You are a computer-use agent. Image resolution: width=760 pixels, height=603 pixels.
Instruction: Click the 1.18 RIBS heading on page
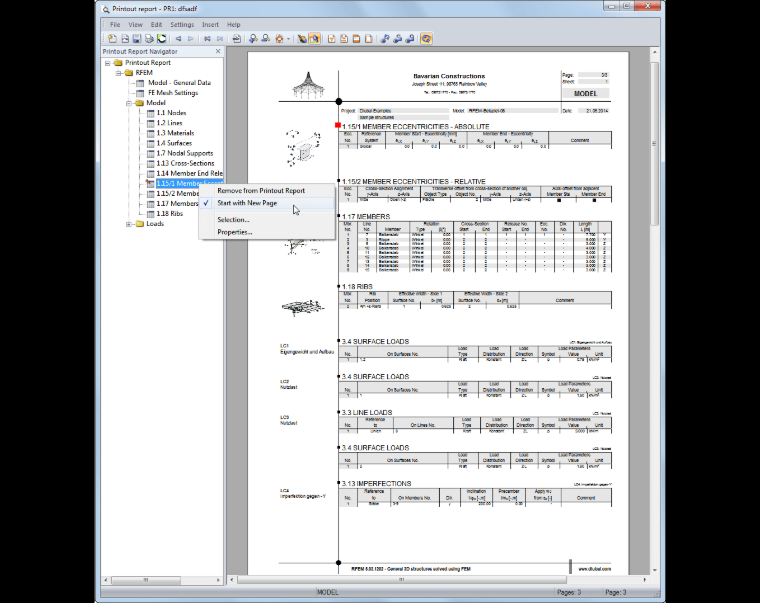point(357,287)
